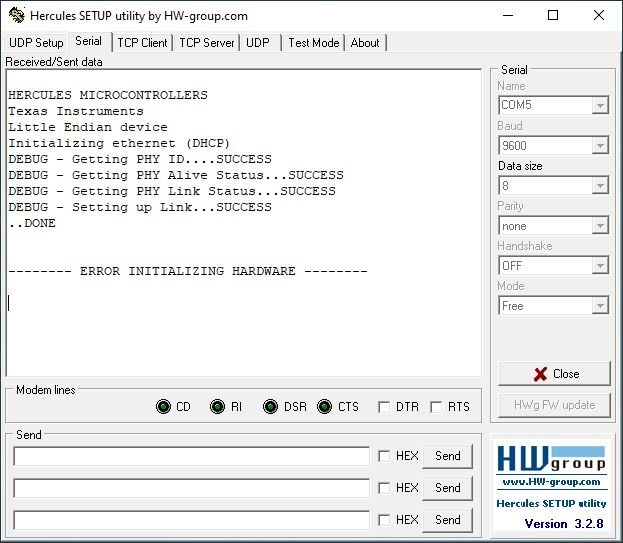Screen dimensions: 623x543
Task: Click the HERCULES MICROCONTROLLERS text line
Action: click(108, 95)
